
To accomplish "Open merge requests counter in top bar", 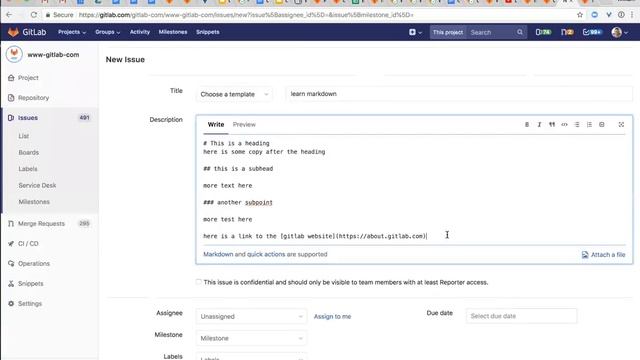I will tap(567, 32).
